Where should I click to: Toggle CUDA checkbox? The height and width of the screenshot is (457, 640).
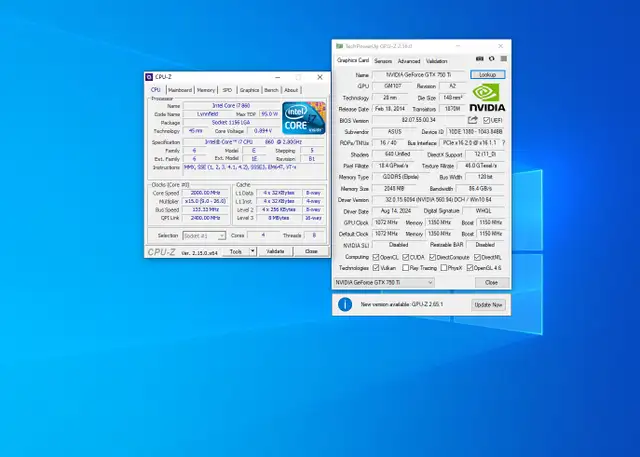[406, 257]
